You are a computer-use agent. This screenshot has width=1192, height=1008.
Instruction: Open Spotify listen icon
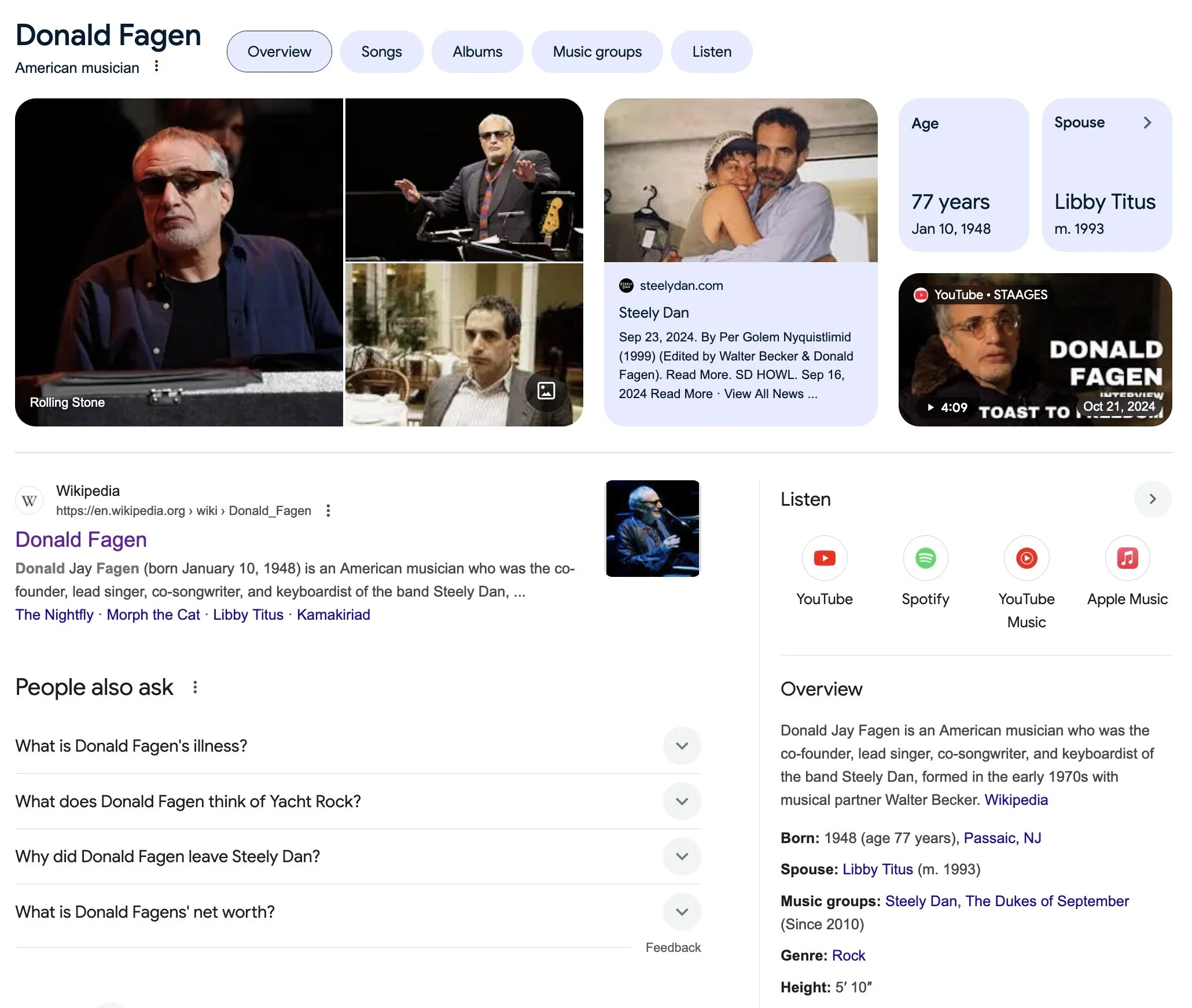925,558
